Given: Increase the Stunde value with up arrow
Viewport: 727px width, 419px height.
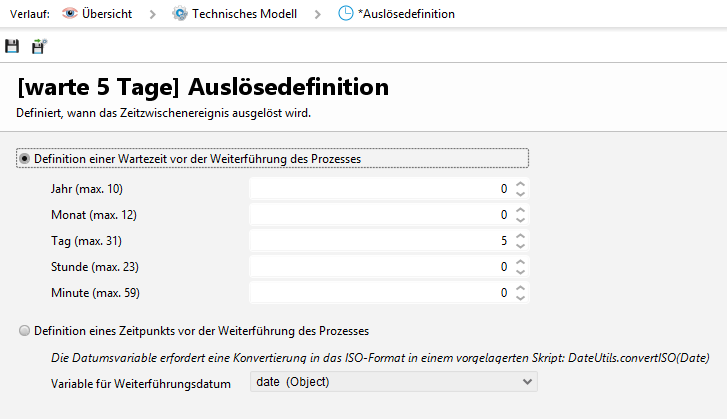Looking at the screenshot, I should (x=520, y=262).
